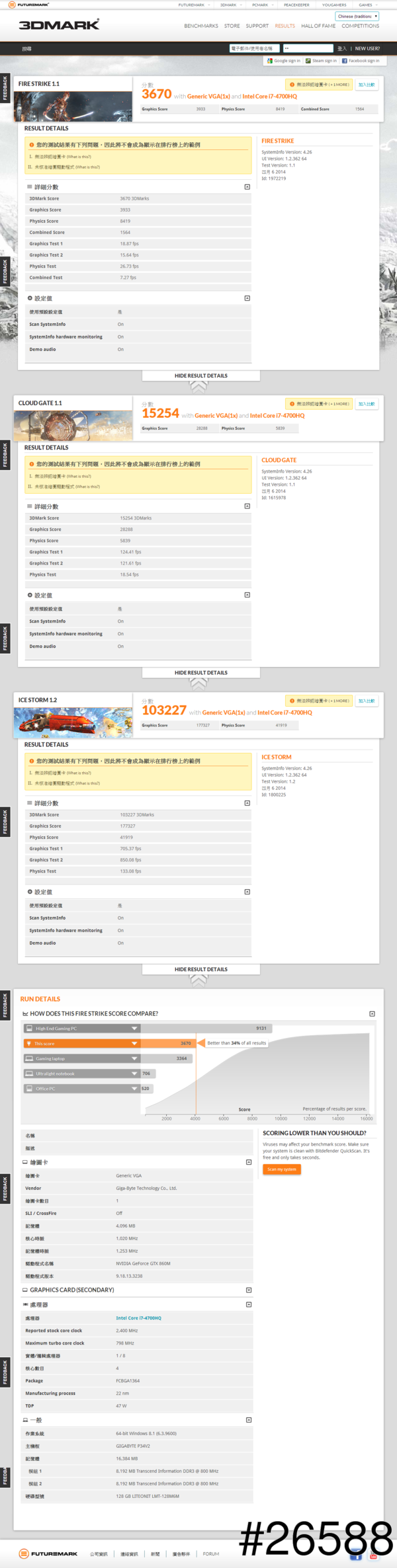Click the Futuremark logo in footer

tap(48, 1553)
